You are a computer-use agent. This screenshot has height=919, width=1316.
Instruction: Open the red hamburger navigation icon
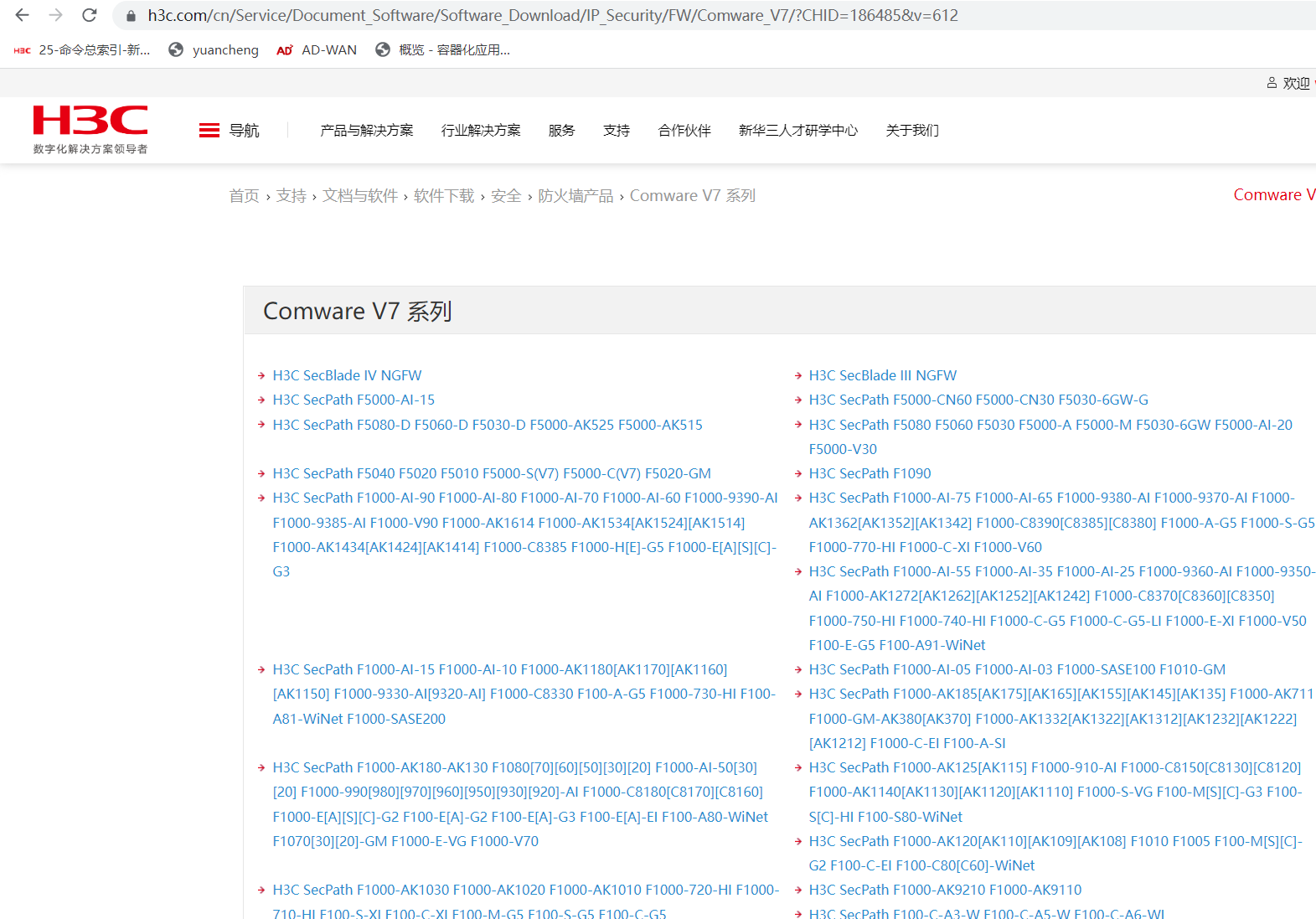click(209, 130)
